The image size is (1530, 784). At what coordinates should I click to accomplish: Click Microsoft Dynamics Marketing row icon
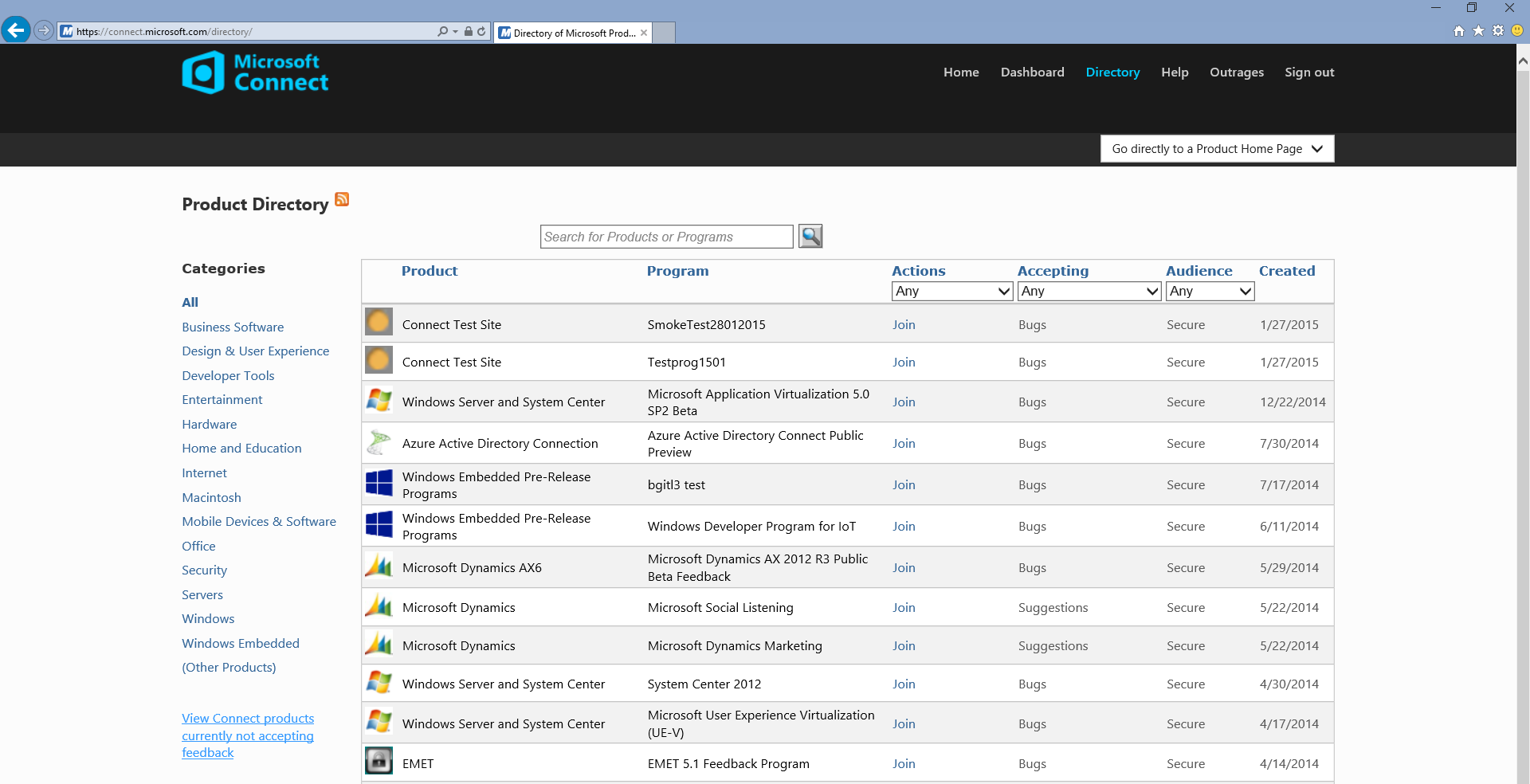pos(379,644)
